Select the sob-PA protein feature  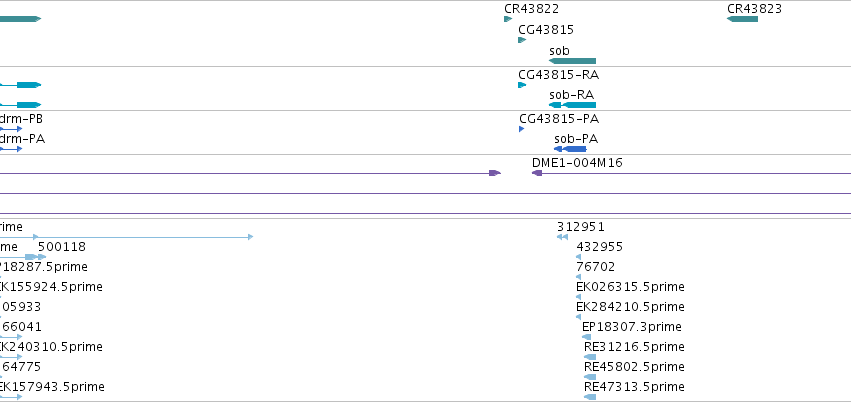point(570,149)
